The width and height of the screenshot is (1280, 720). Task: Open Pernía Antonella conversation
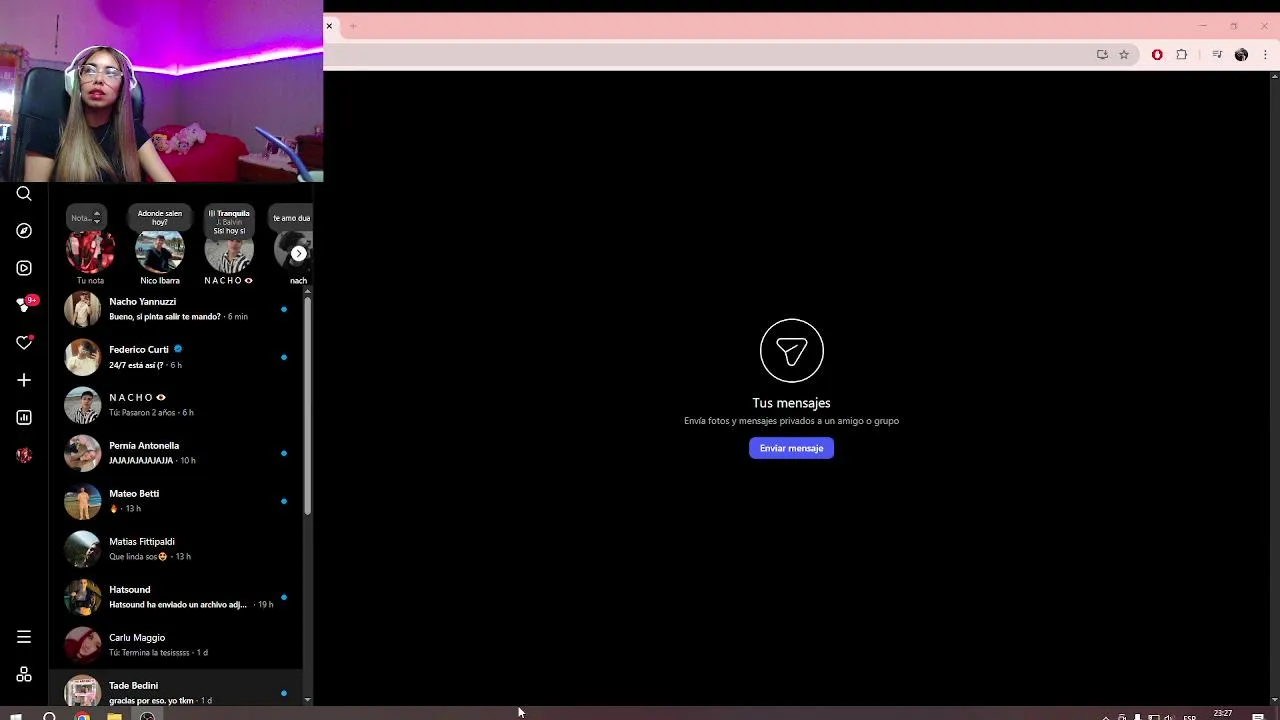176,453
